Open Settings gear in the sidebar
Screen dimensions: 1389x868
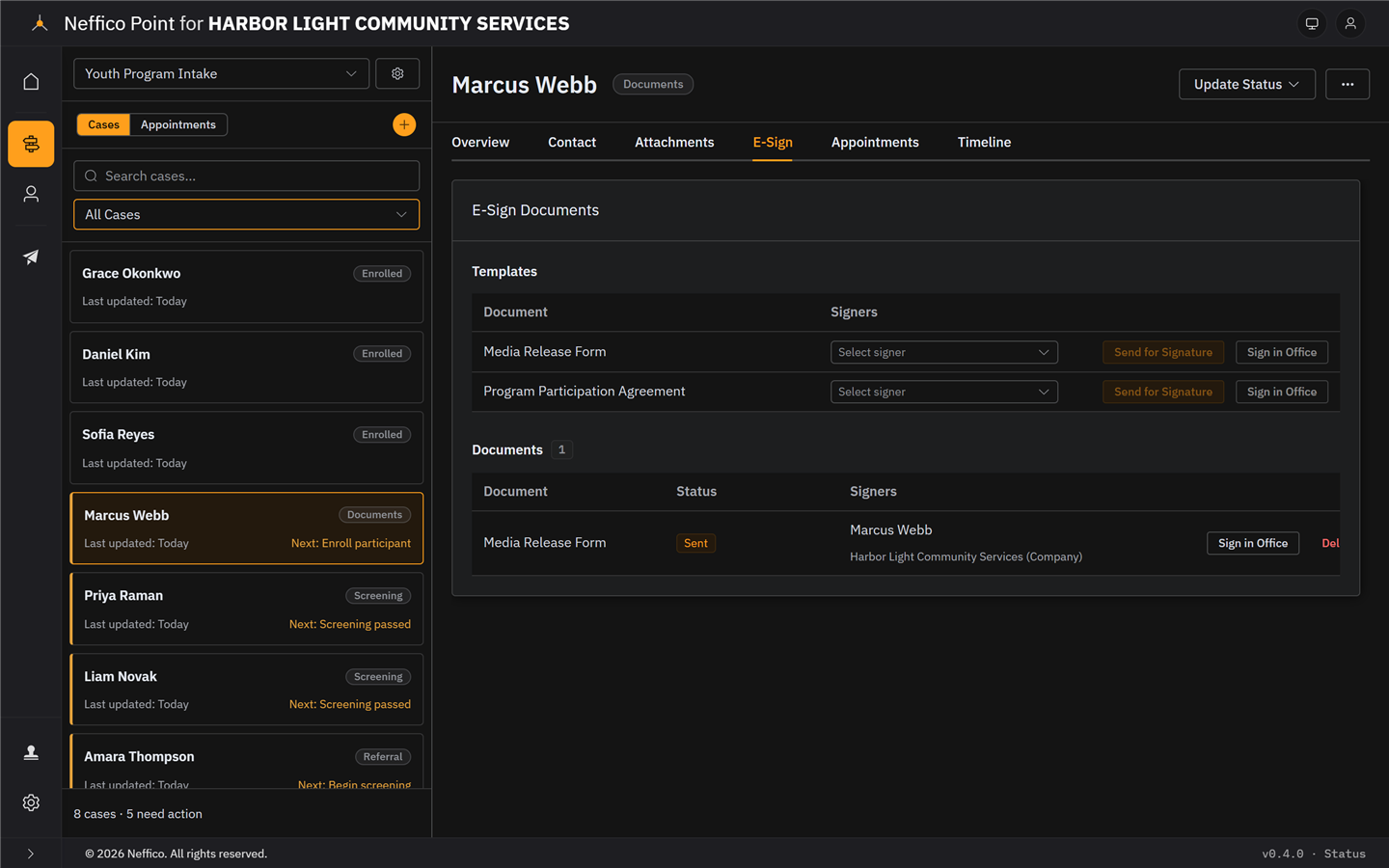(31, 802)
